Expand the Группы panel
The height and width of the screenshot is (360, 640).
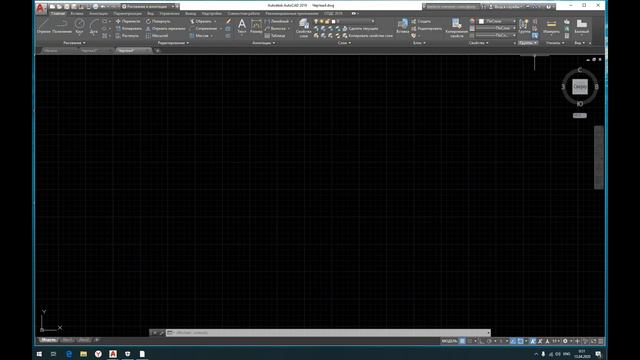(528, 43)
